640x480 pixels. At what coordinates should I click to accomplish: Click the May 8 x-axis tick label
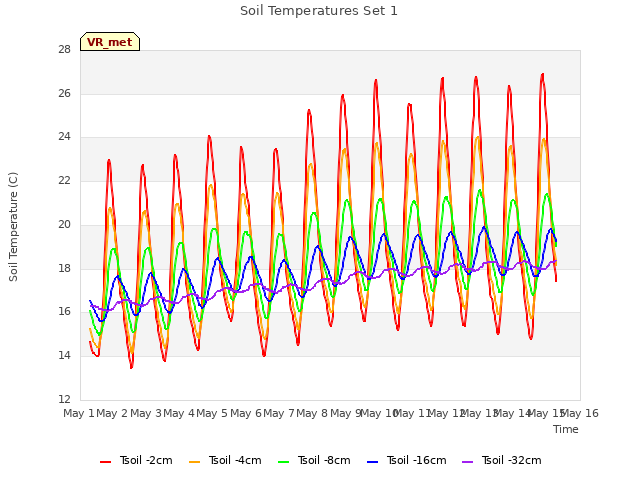pyautogui.click(x=312, y=413)
